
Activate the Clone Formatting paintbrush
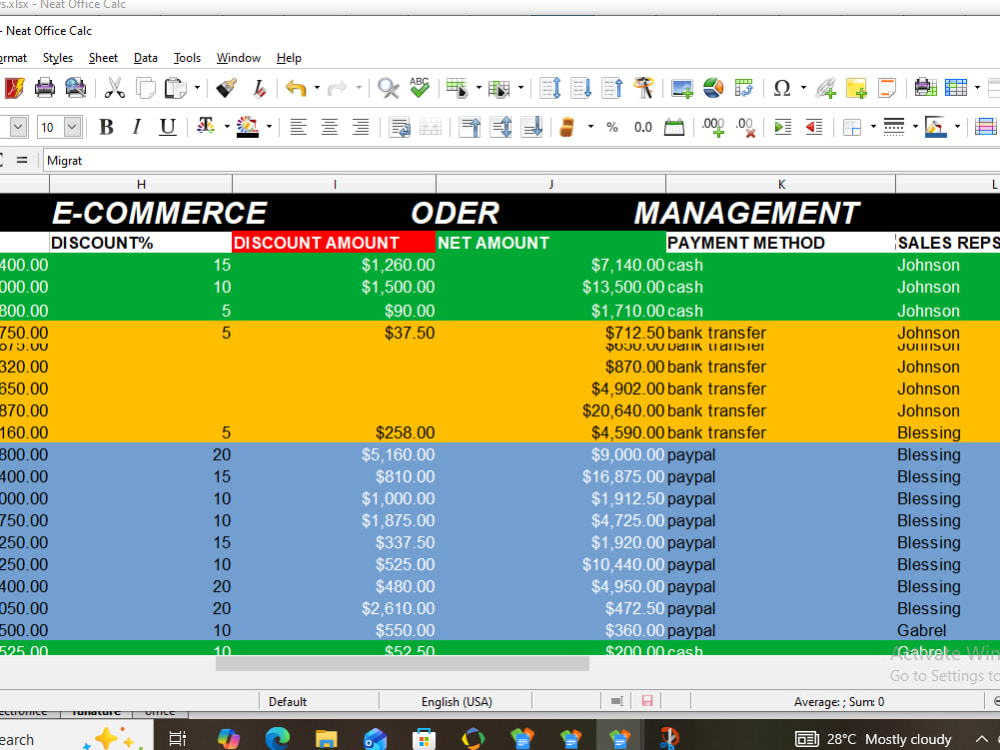click(x=226, y=87)
